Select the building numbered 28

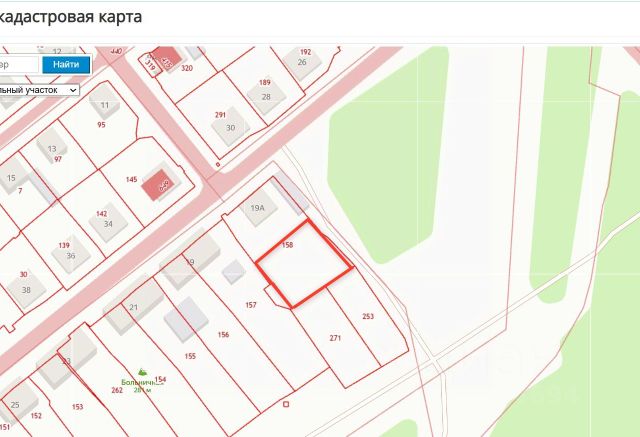point(266,96)
